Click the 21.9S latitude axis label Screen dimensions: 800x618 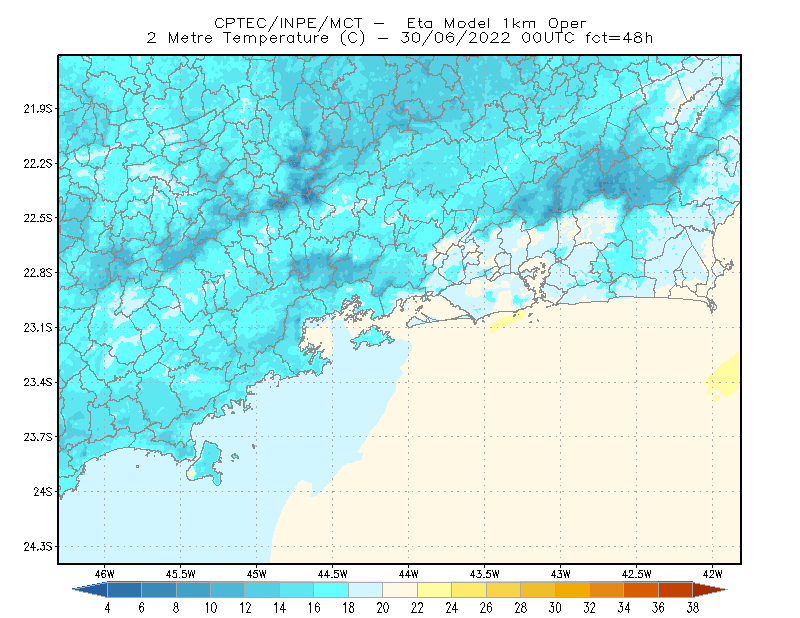[38, 109]
